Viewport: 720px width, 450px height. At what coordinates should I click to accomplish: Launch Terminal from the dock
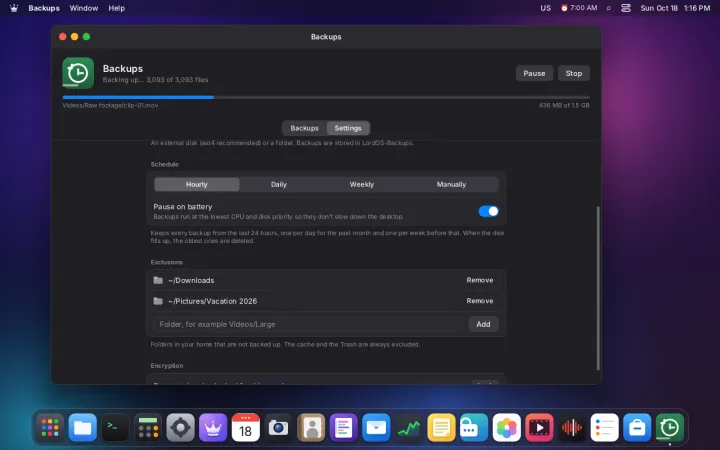115,428
